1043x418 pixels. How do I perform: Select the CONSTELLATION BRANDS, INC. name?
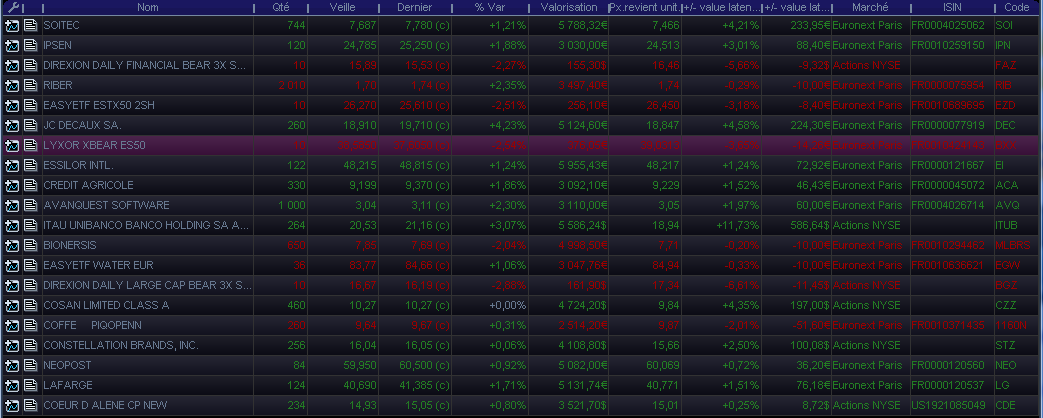121,345
